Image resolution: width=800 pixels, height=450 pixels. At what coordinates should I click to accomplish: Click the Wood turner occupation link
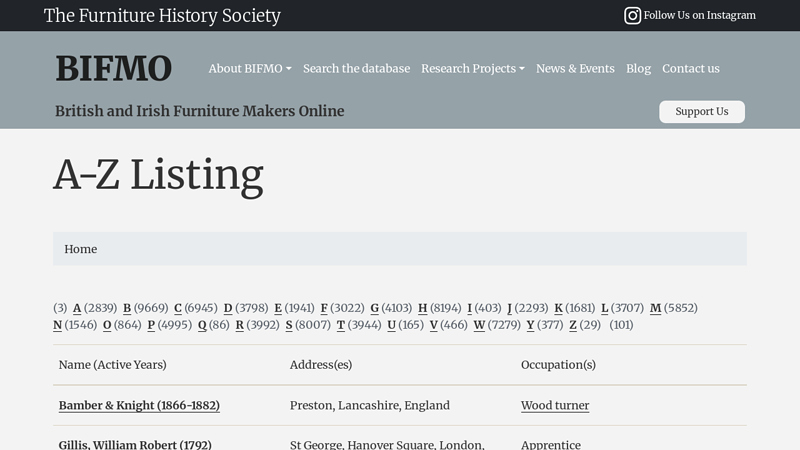(x=555, y=405)
